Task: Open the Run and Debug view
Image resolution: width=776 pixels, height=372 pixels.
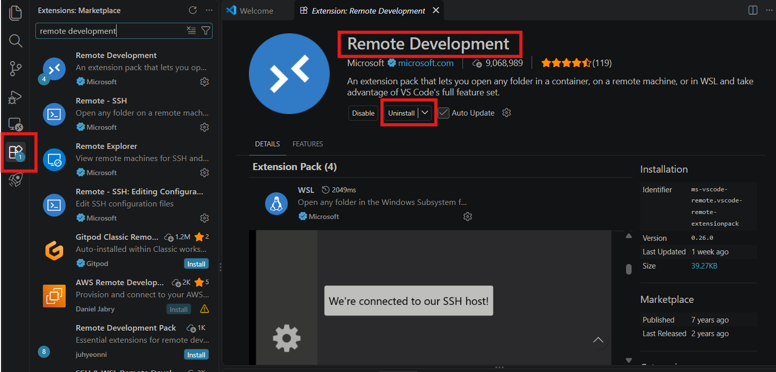Action: pyautogui.click(x=16, y=97)
